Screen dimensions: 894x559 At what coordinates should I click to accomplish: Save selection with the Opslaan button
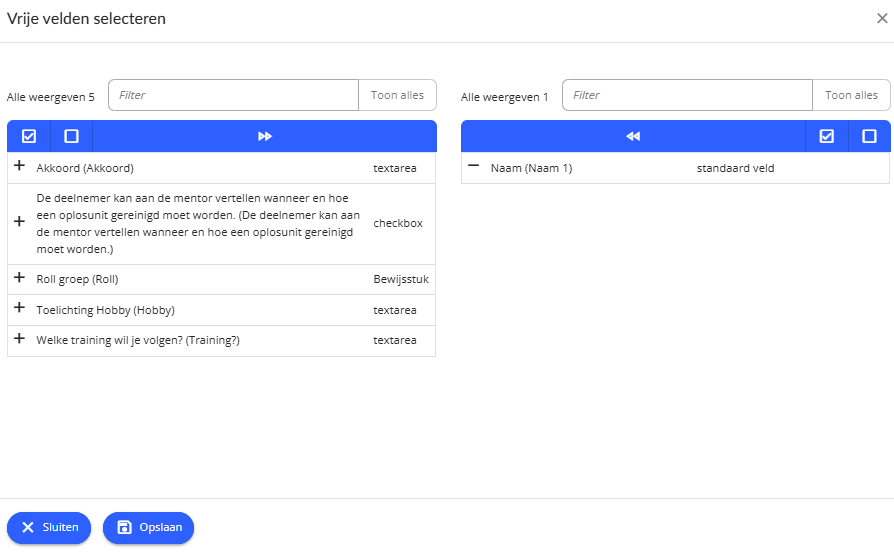[x=148, y=528]
